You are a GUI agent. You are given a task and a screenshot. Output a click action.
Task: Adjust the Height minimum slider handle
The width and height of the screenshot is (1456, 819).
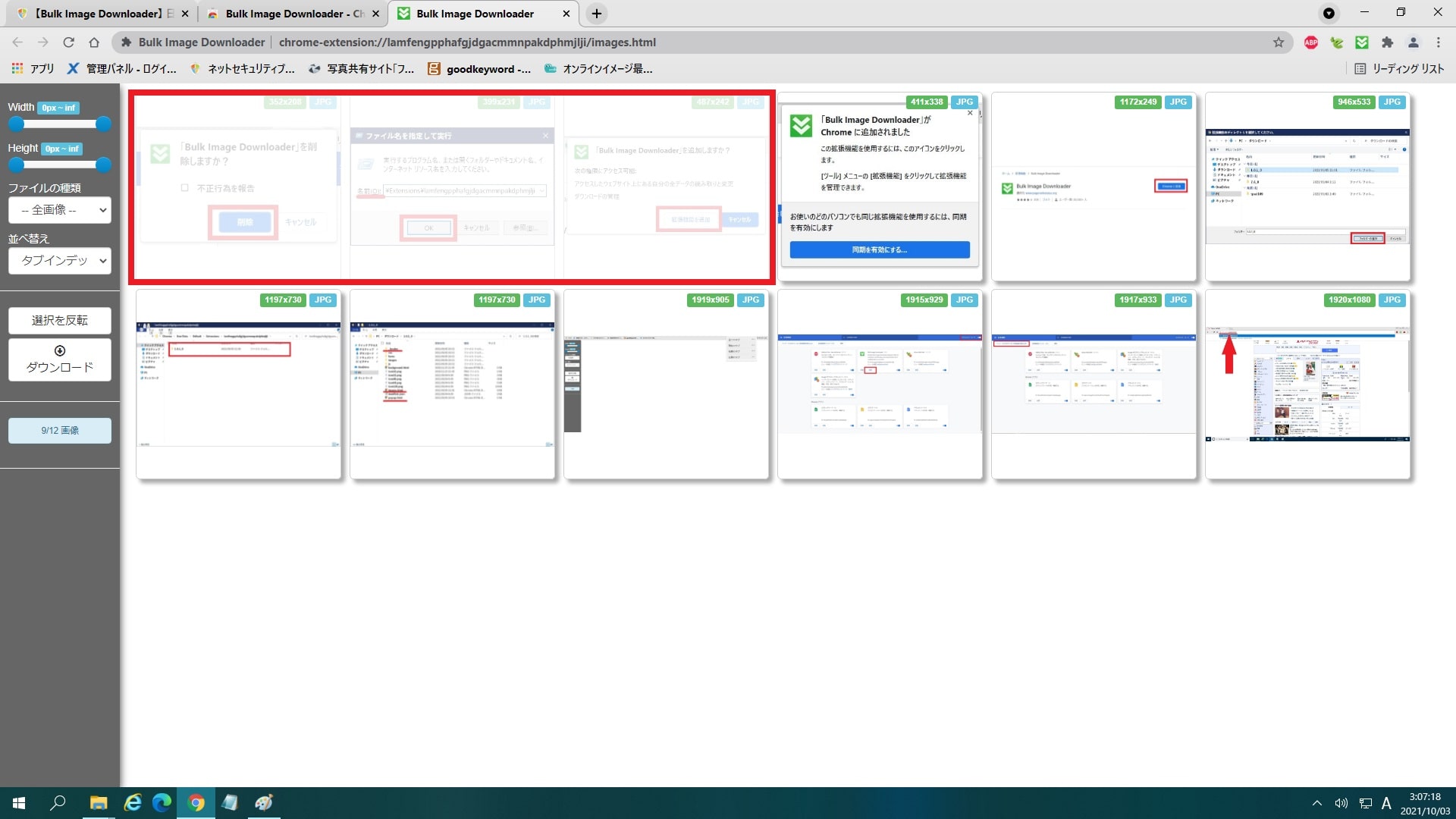(x=16, y=165)
